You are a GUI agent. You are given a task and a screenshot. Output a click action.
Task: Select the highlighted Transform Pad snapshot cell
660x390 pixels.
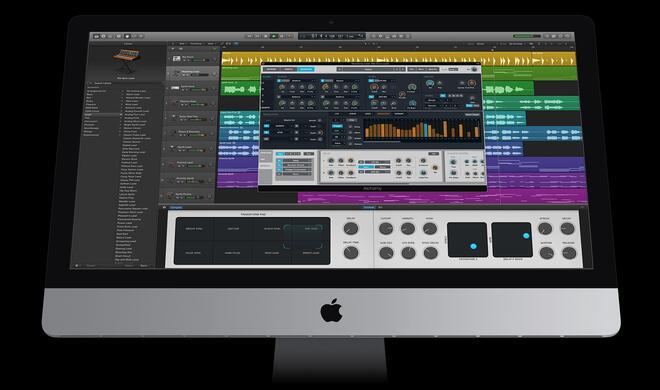pyautogui.click(x=311, y=229)
